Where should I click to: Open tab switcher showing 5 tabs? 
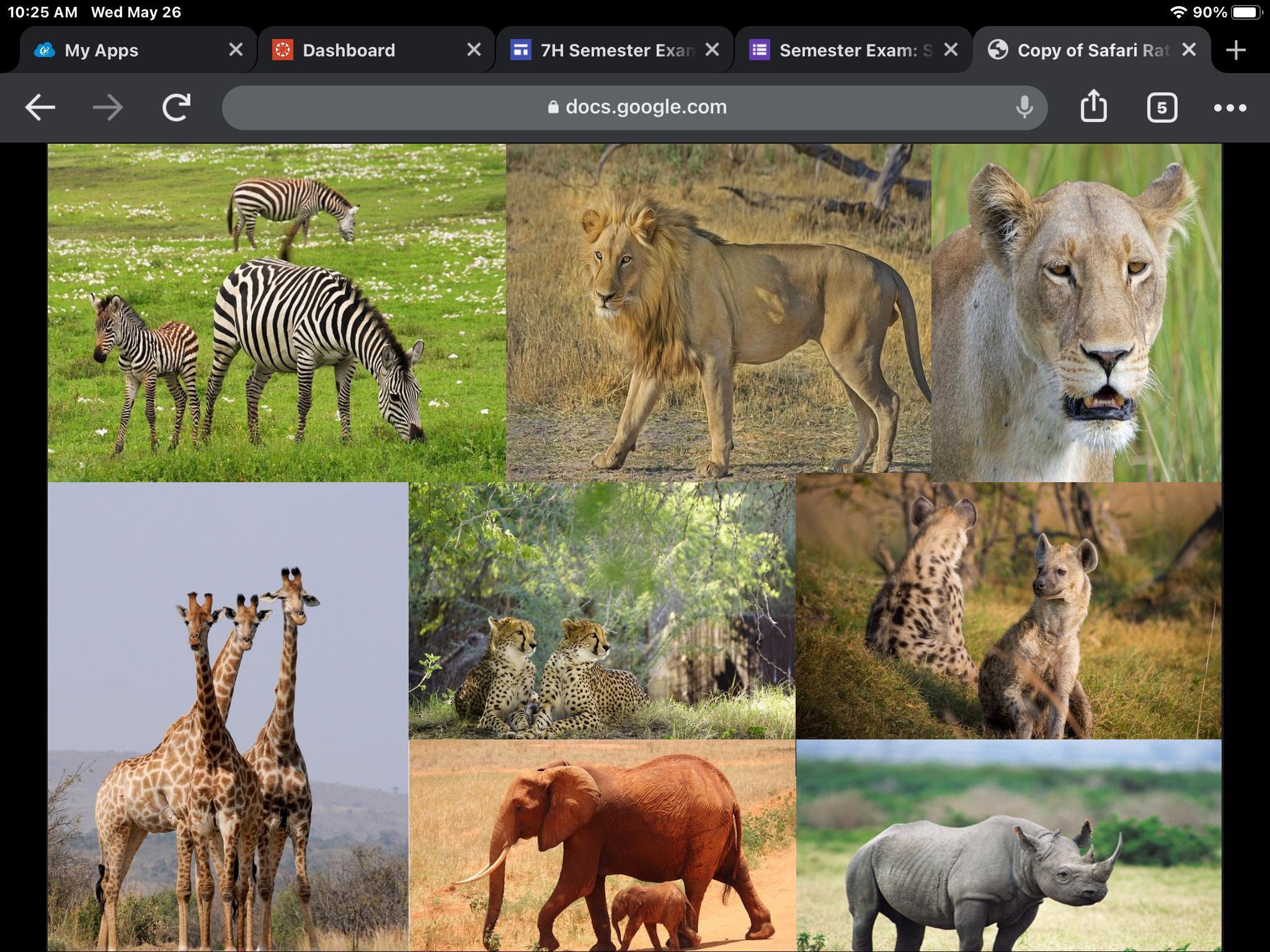1161,108
